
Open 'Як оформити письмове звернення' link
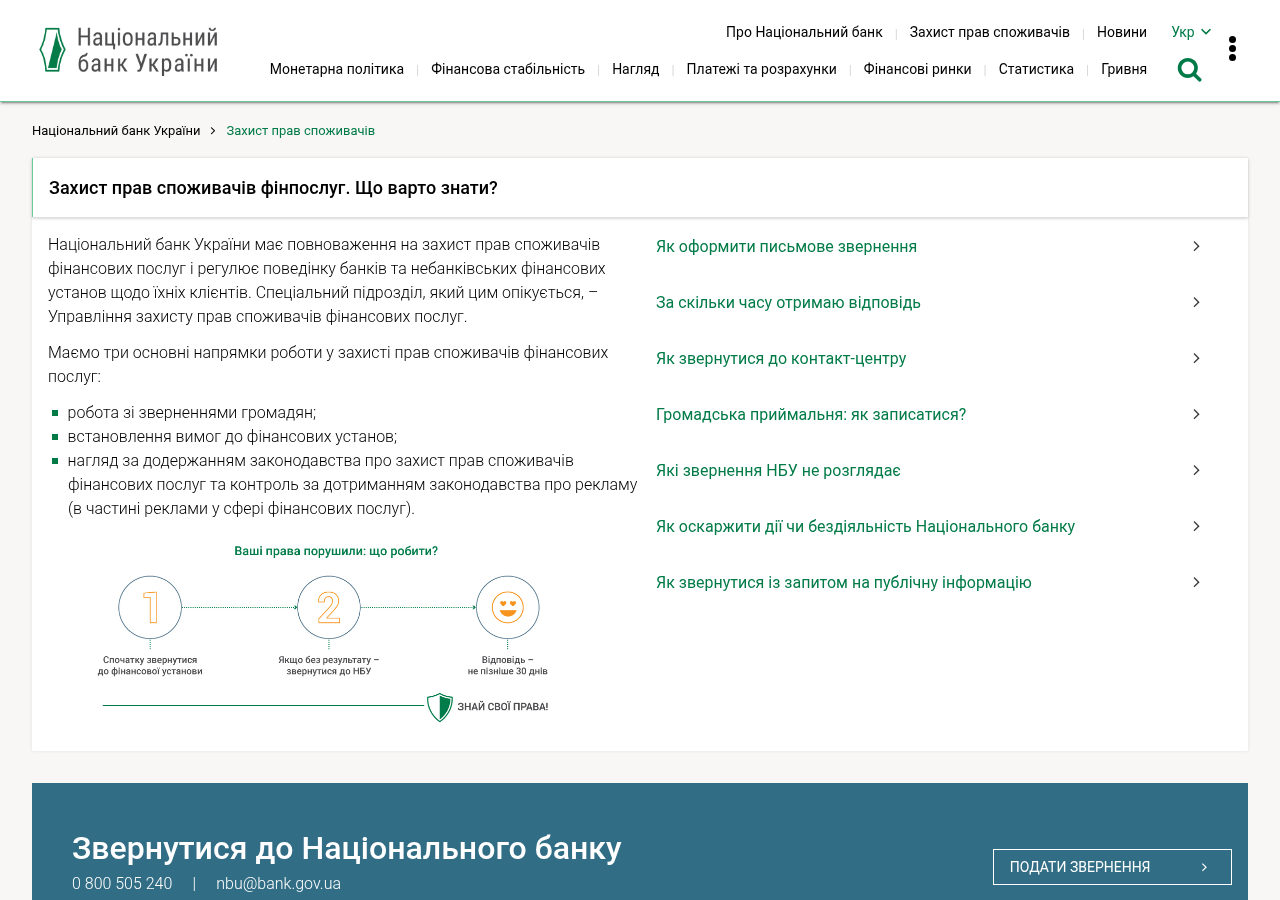pos(786,246)
